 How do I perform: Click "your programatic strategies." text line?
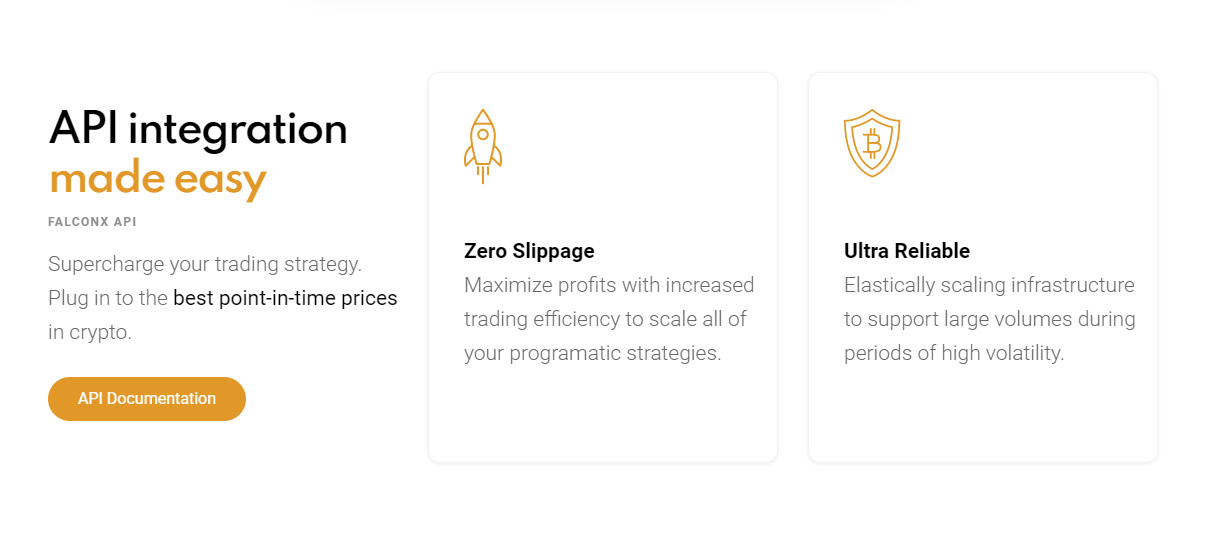click(x=592, y=353)
